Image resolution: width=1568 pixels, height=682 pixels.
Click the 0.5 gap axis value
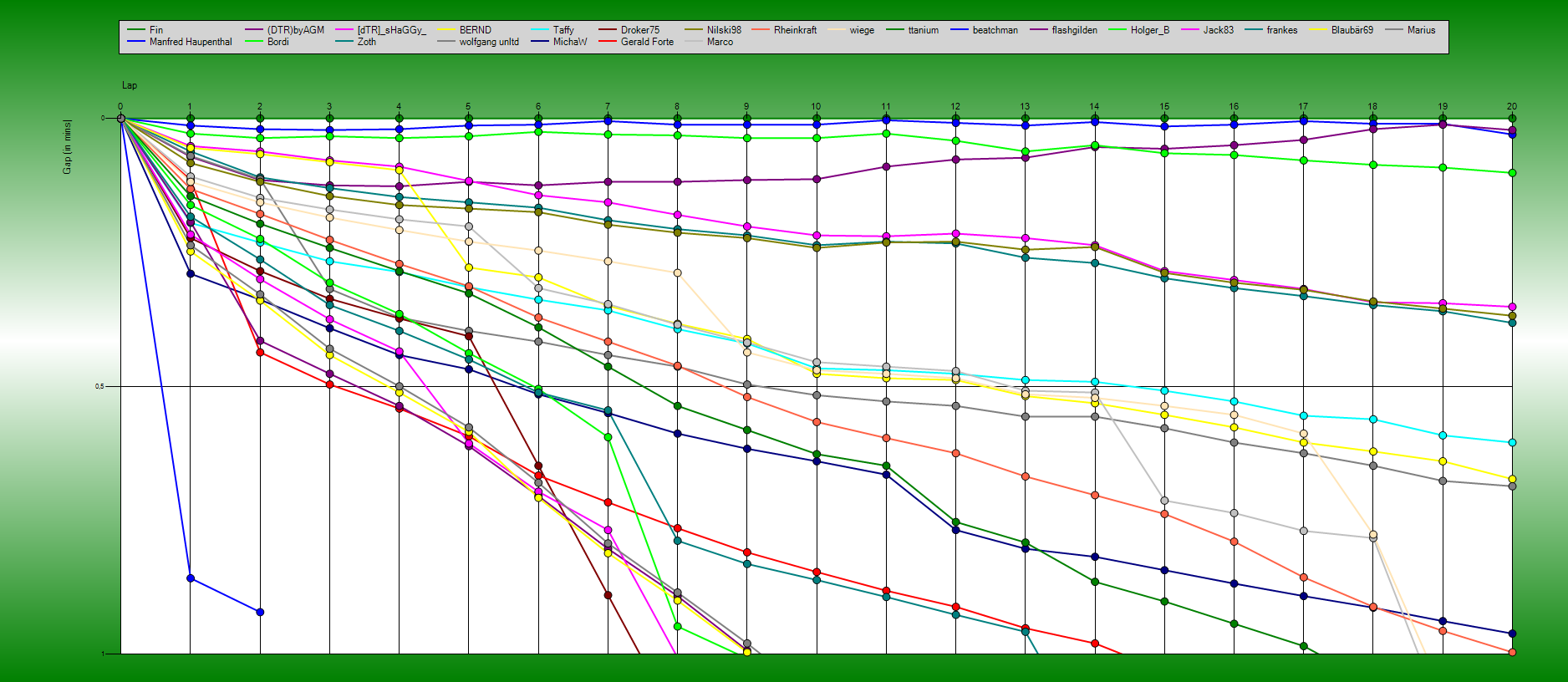click(100, 386)
